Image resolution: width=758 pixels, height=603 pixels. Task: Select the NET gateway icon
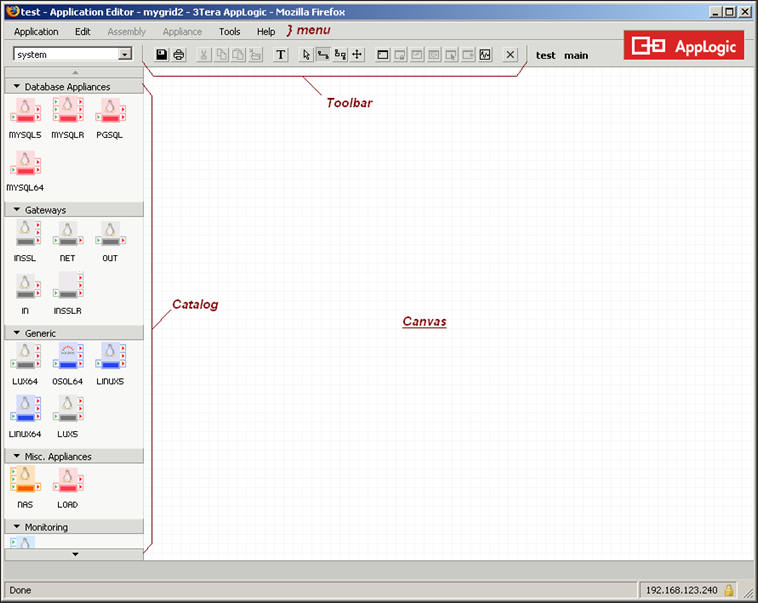tap(68, 233)
